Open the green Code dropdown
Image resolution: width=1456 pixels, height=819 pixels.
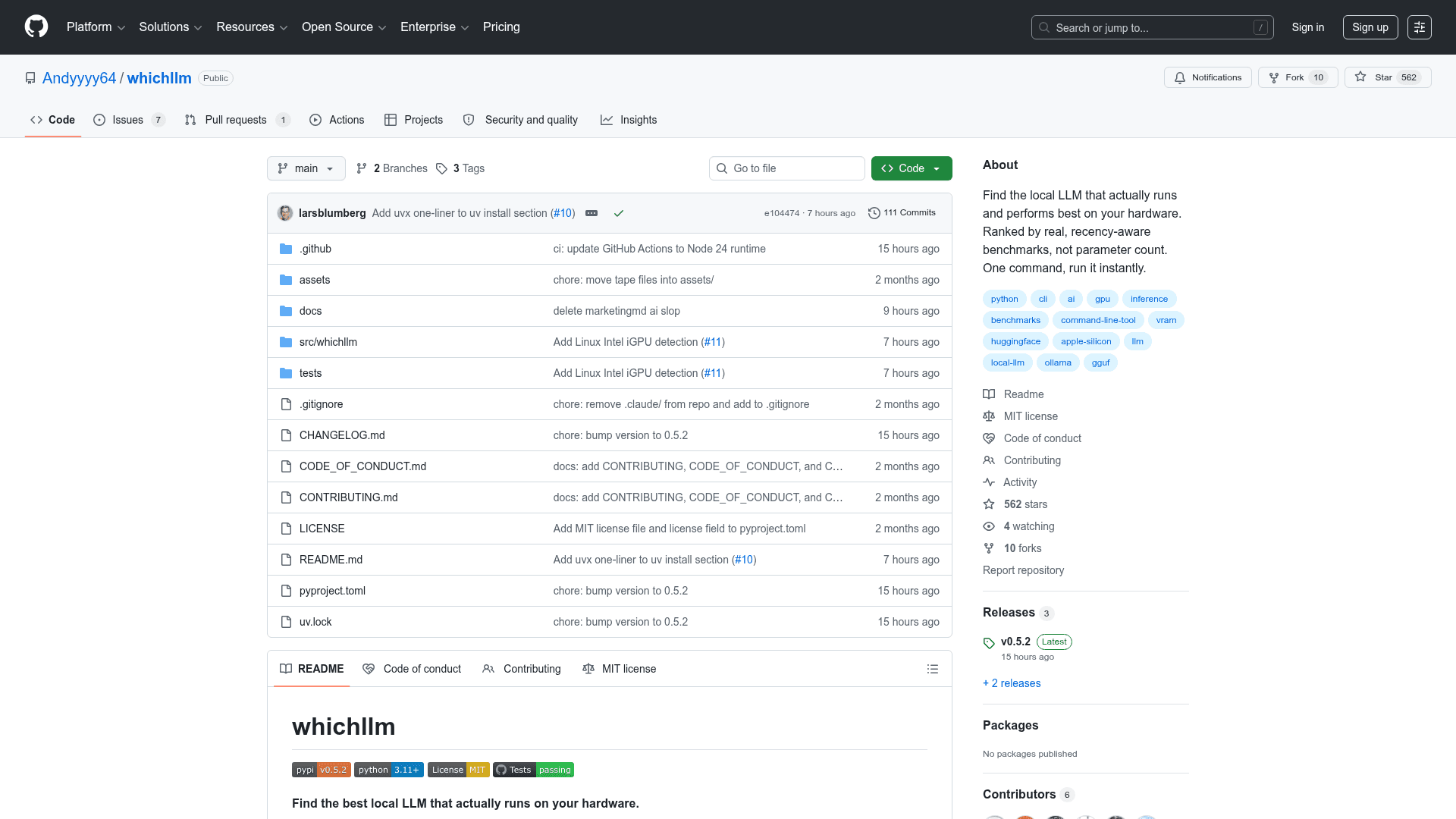pos(912,168)
